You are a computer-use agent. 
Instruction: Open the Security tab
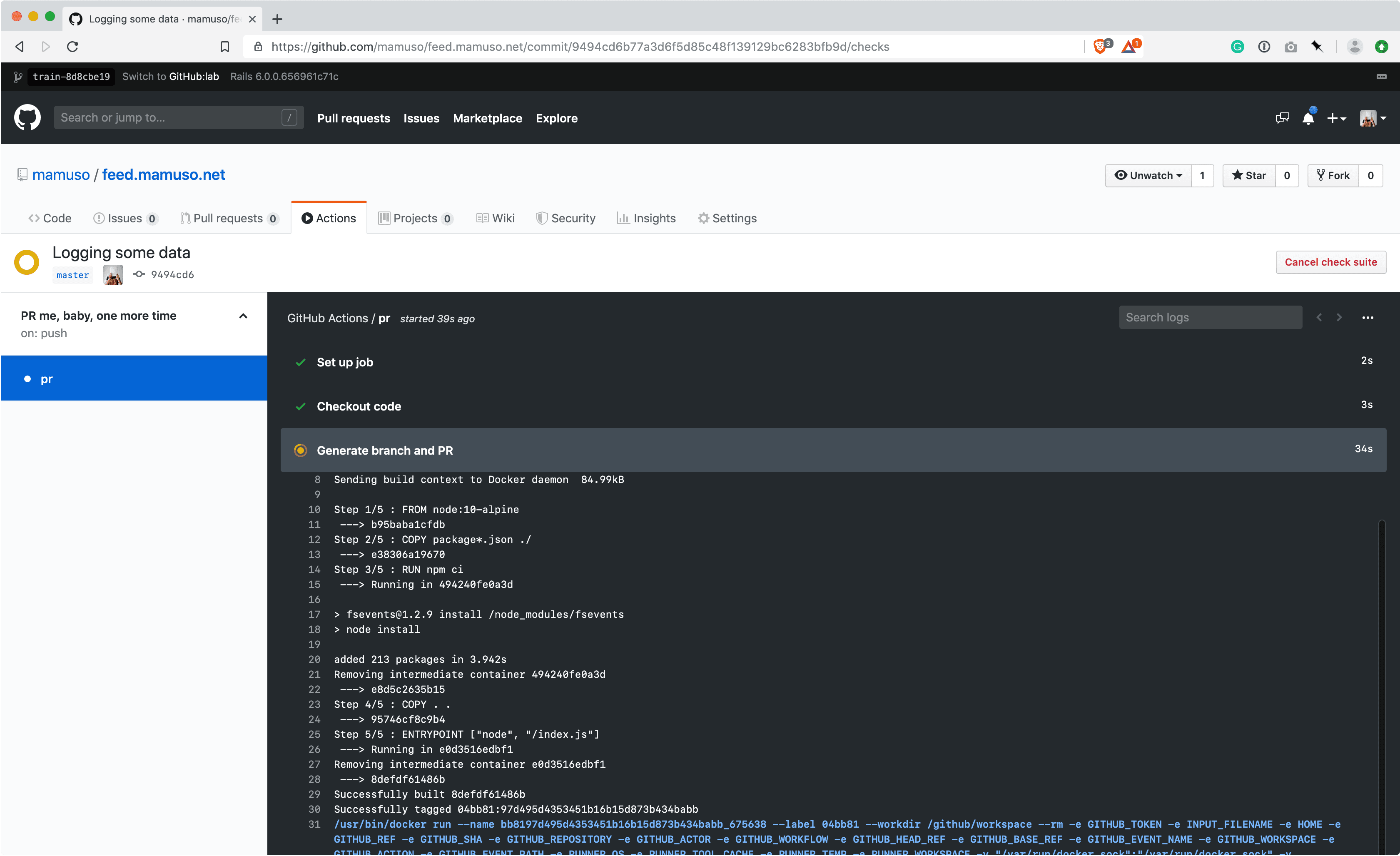[566, 218]
